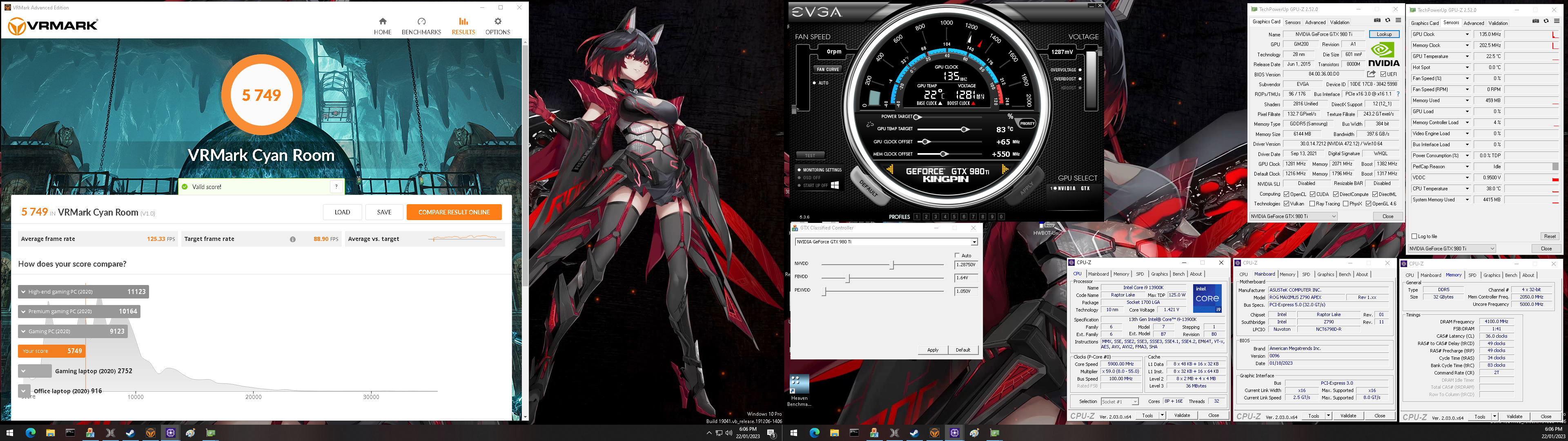Viewport: 1568px width, 441px height.
Task: Click the NVVDD voltage value field 1.28750V
Action: coord(966,265)
